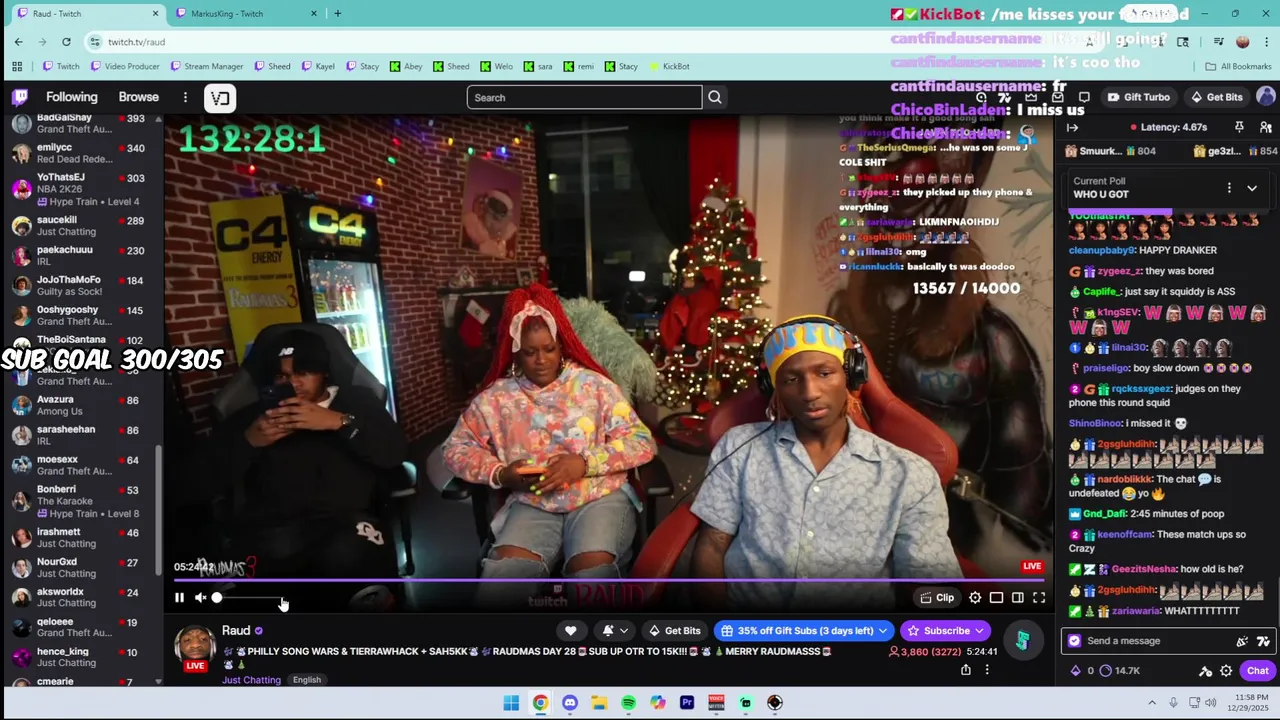This screenshot has width=1280, height=720.
Task: Click the English language tag
Action: click(307, 680)
